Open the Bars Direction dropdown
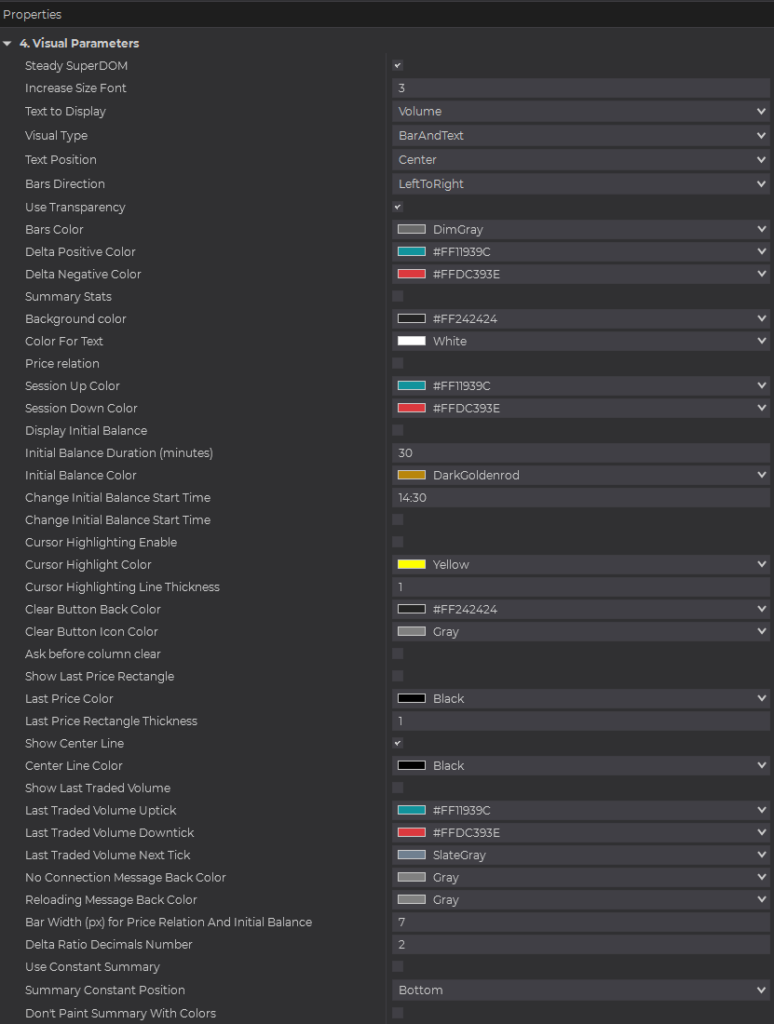 tap(580, 183)
